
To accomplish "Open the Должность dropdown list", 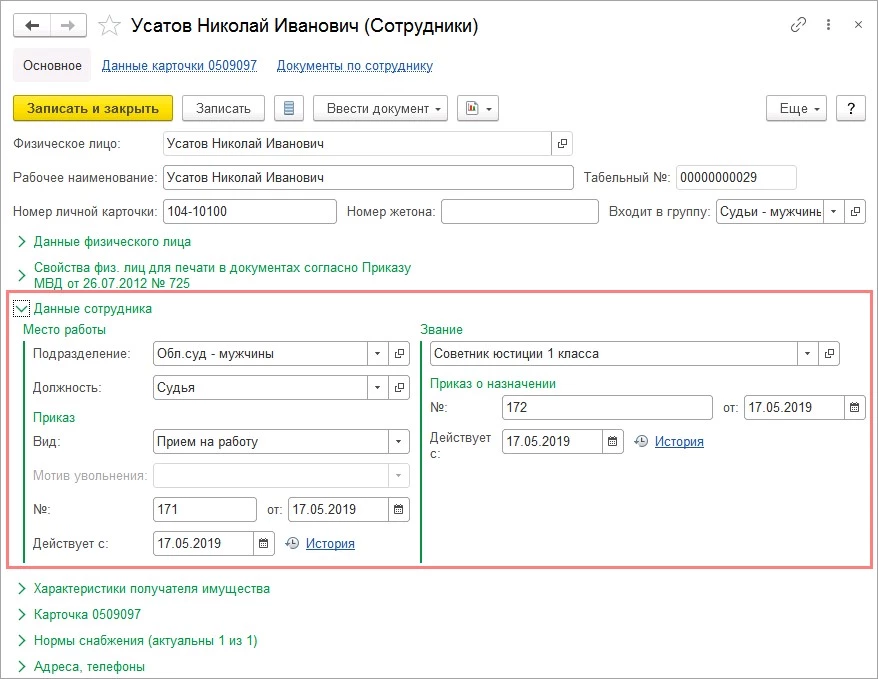I will point(377,388).
